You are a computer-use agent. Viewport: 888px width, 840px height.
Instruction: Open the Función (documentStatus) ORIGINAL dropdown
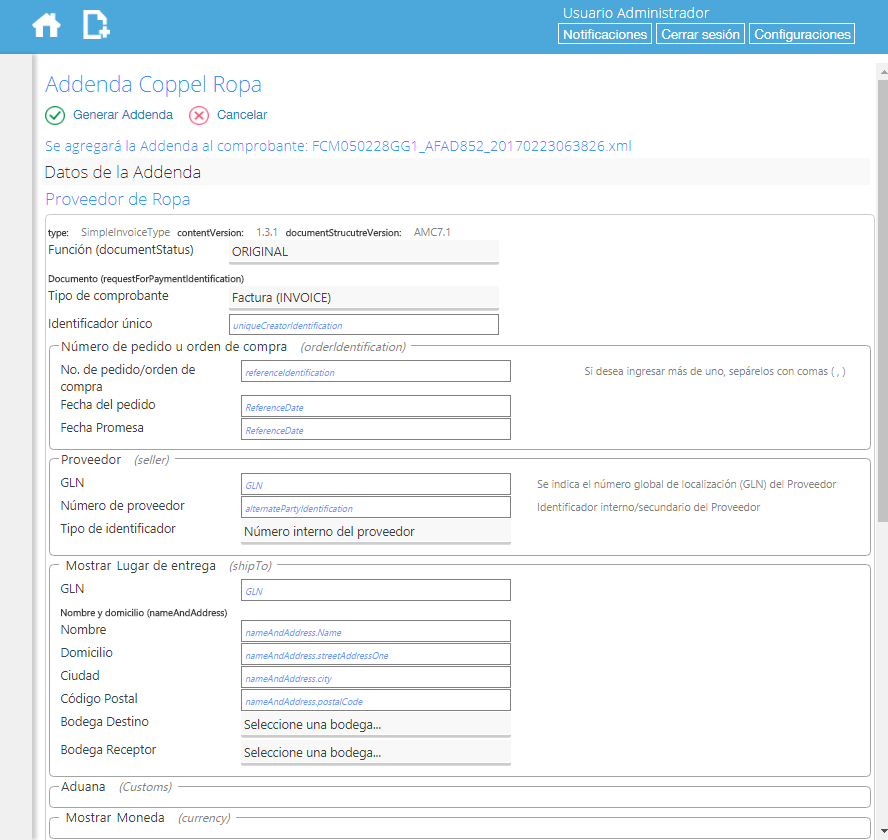364,252
